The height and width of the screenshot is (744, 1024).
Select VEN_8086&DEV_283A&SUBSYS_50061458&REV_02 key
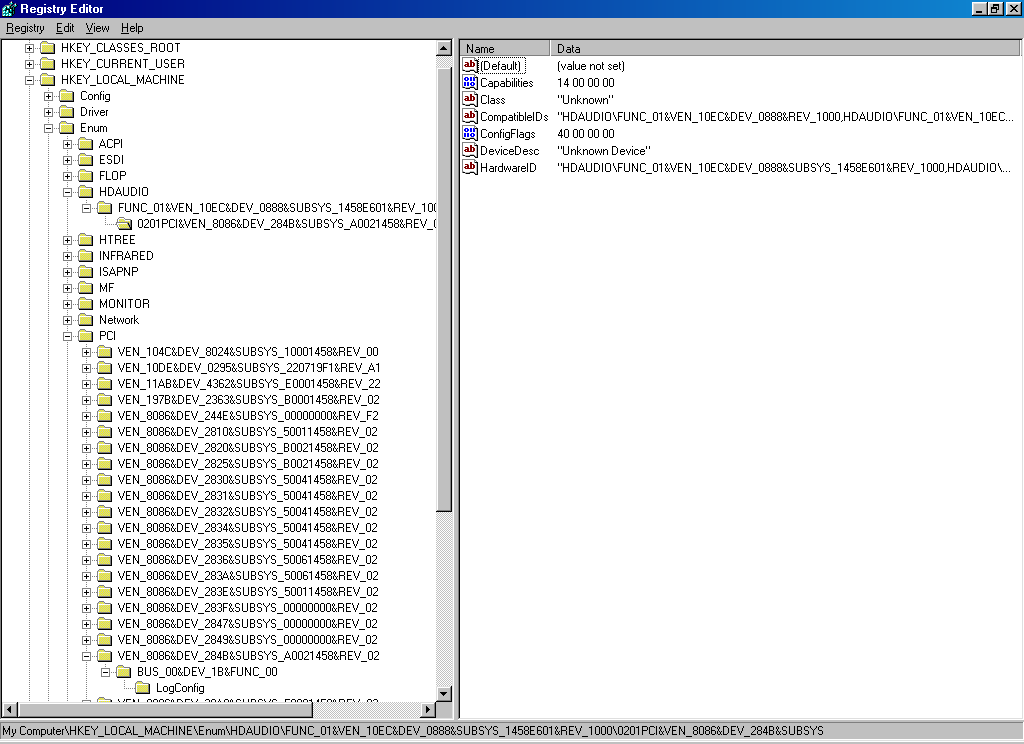click(x=248, y=576)
